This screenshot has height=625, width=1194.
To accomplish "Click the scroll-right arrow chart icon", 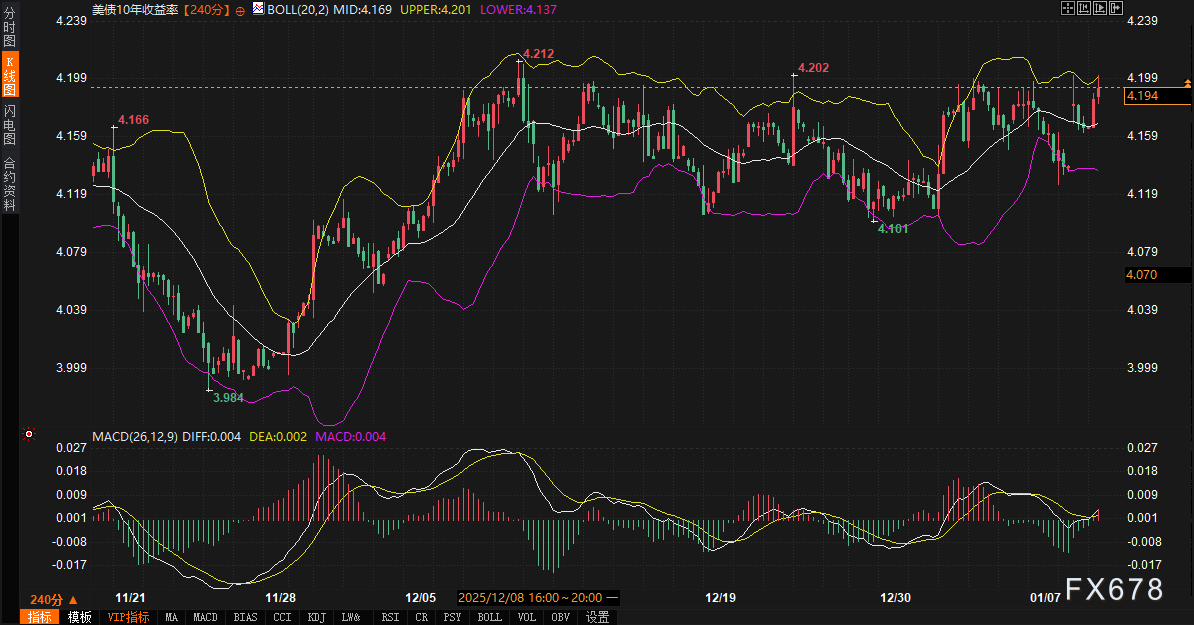I will [x=1116, y=9].
